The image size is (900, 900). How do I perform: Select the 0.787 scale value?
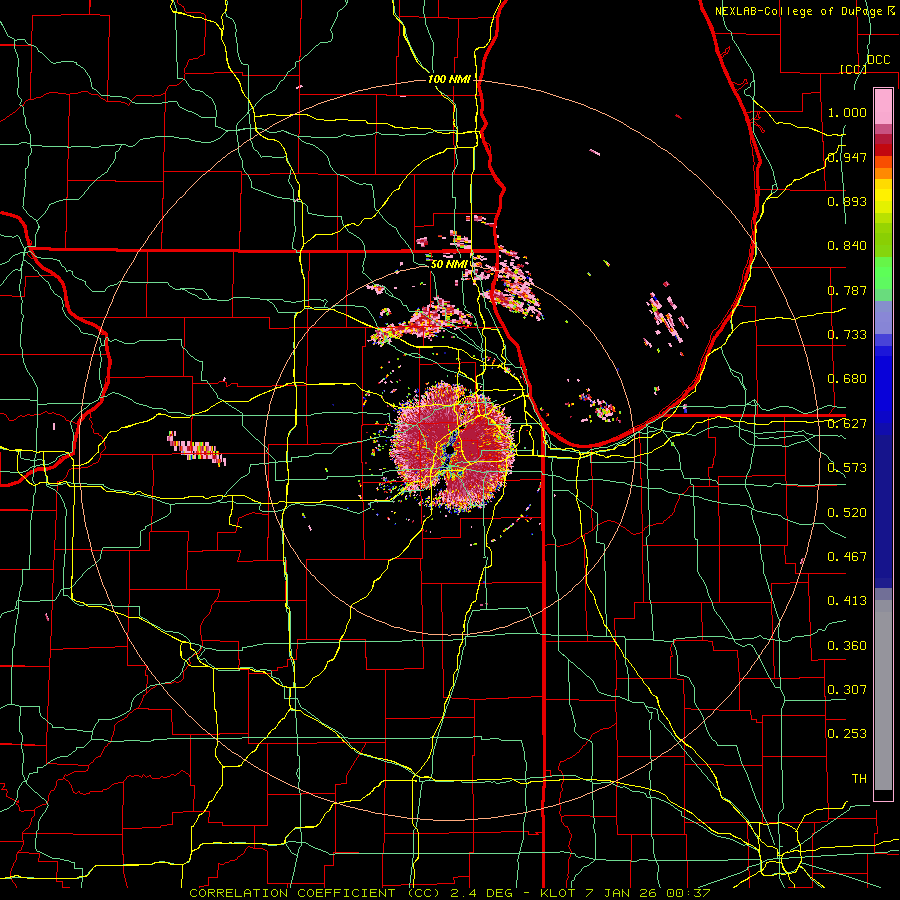847,290
